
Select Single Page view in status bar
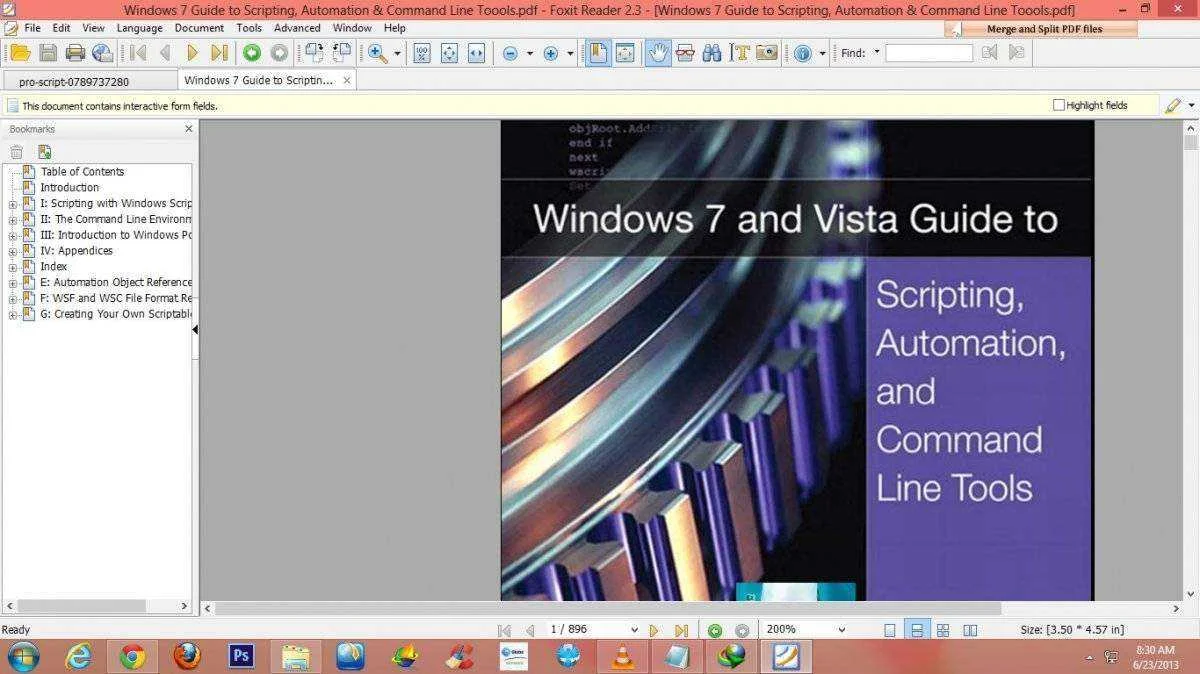[x=890, y=630]
